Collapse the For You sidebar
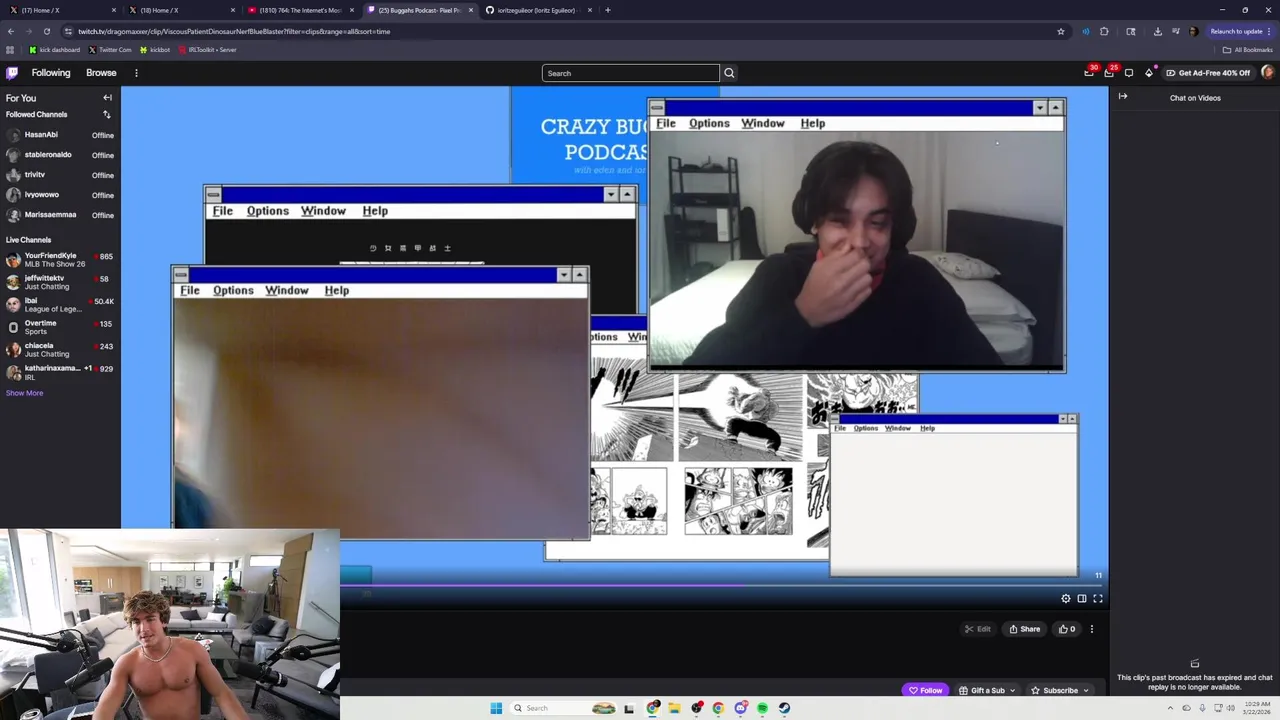This screenshot has width=1280, height=720. click(x=107, y=98)
